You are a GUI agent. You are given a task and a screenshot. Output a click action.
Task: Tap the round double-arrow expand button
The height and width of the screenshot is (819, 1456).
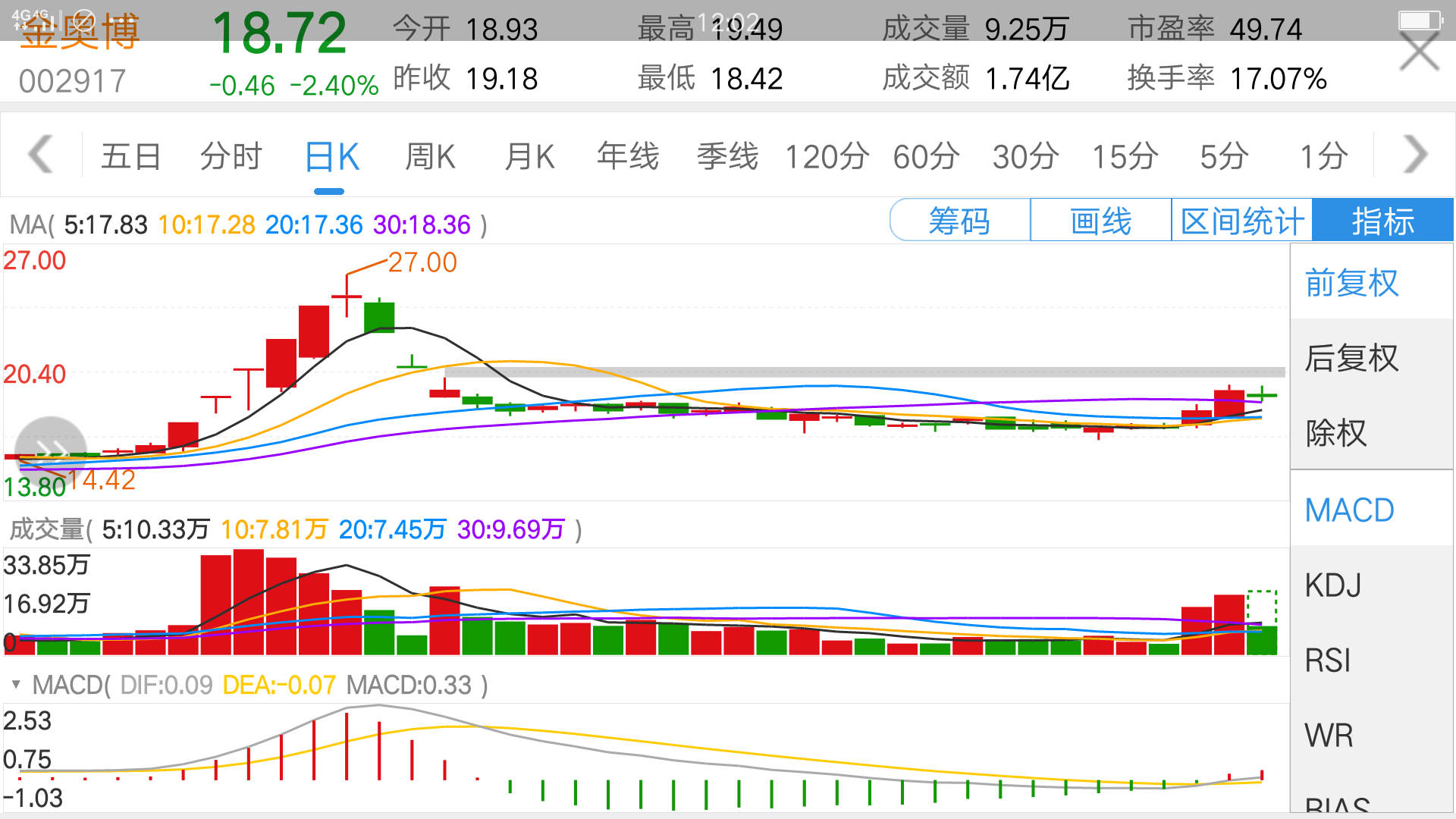pos(50,452)
